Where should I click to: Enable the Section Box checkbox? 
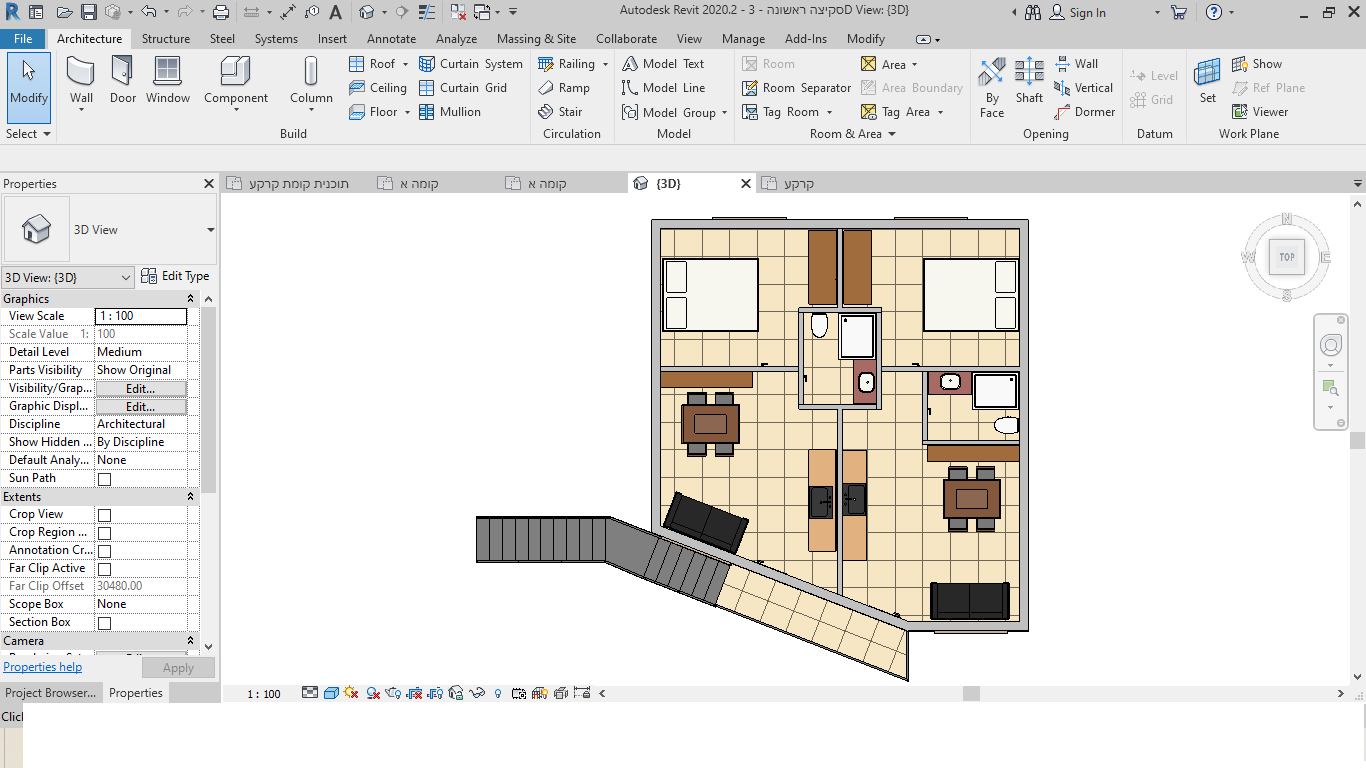(x=104, y=623)
